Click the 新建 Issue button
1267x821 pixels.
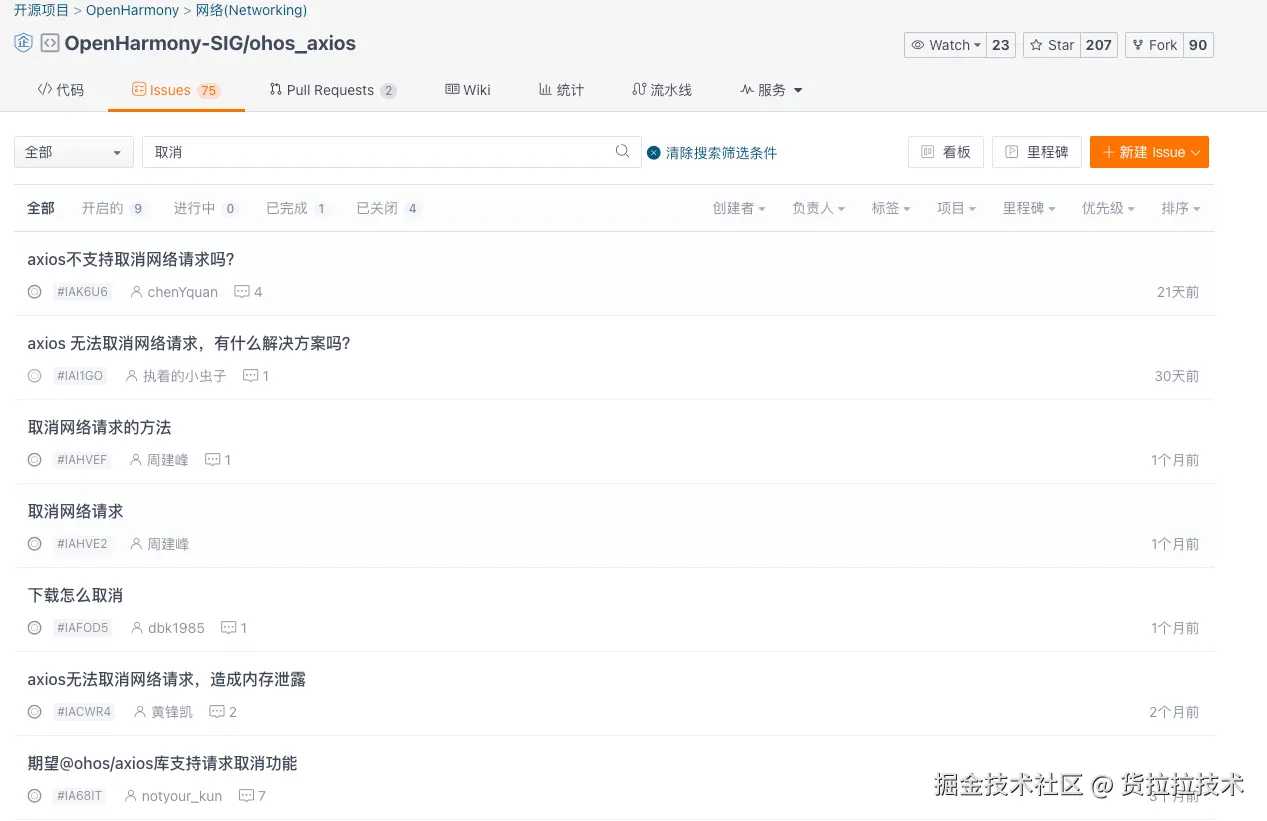[1149, 152]
